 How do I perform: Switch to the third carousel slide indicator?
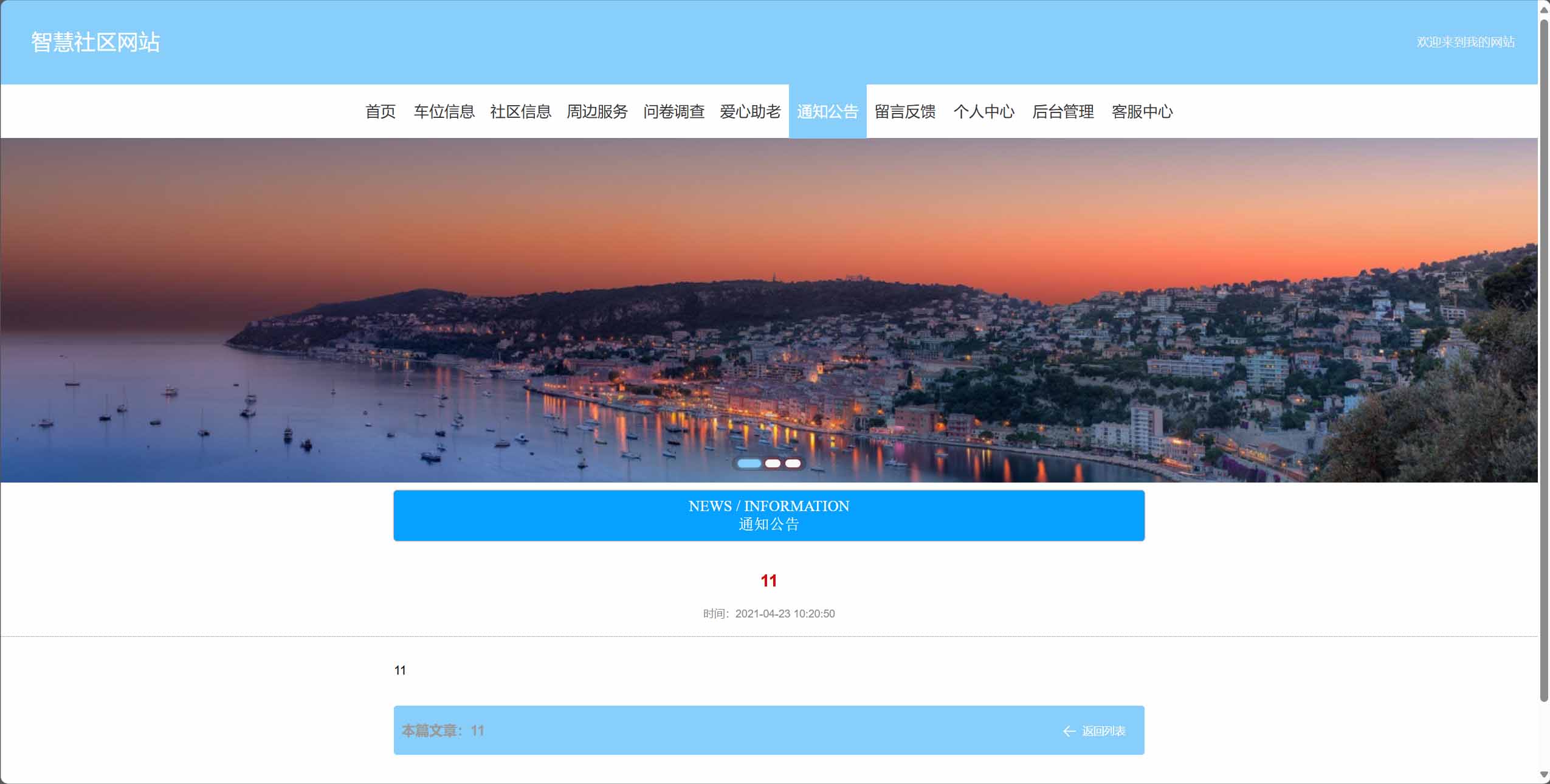tap(793, 463)
